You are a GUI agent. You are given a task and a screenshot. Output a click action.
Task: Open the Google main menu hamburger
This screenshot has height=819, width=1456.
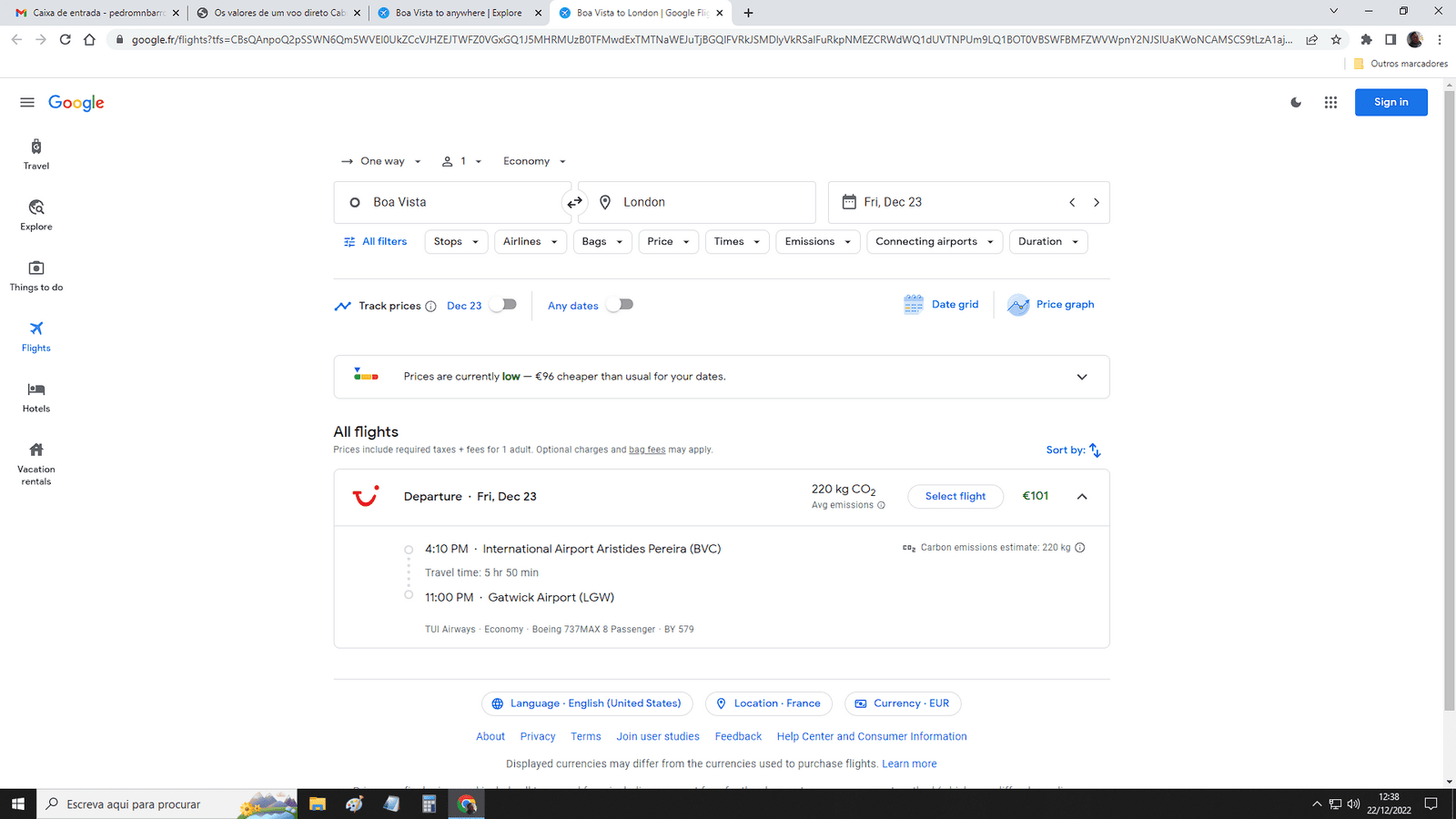pyautogui.click(x=27, y=103)
